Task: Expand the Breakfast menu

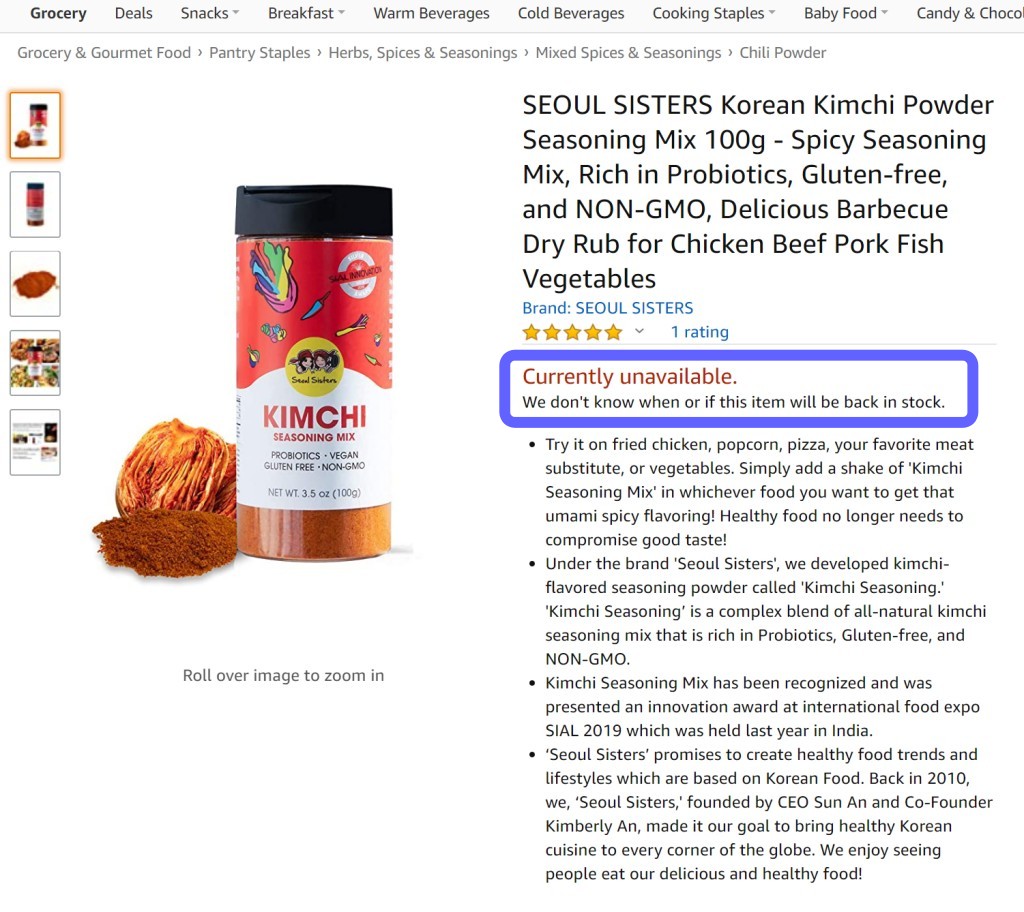Action: click(306, 13)
